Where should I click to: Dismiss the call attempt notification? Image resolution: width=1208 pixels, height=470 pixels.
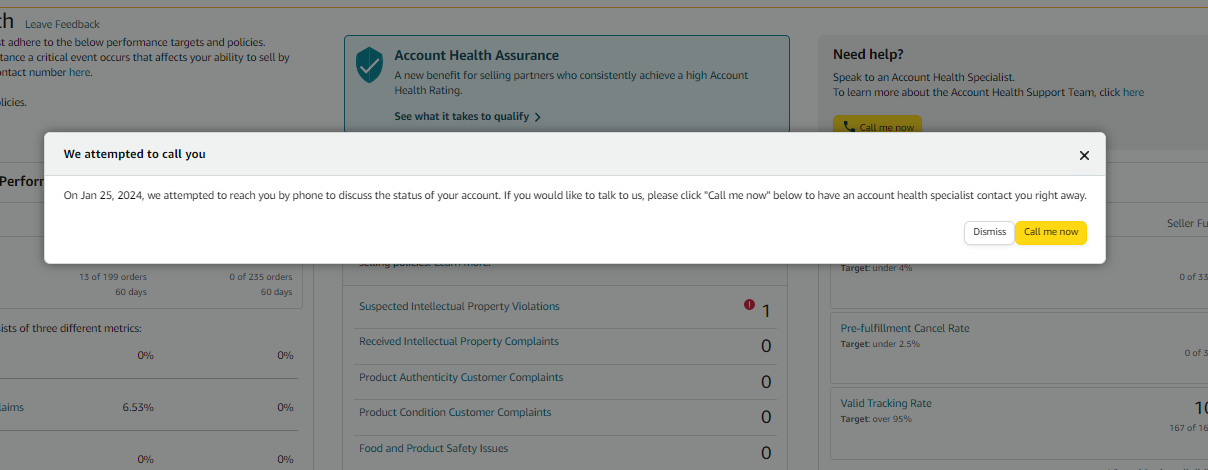tap(989, 232)
